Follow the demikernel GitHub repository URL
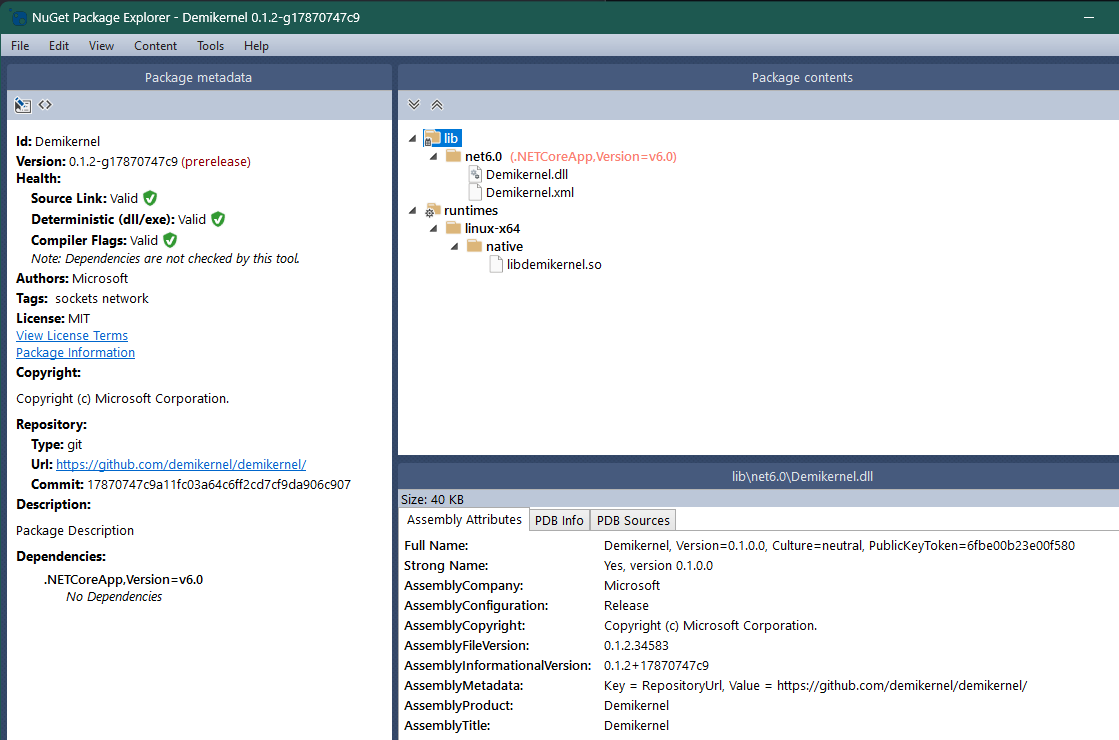Screen dimensions: 1119x740 (181, 463)
